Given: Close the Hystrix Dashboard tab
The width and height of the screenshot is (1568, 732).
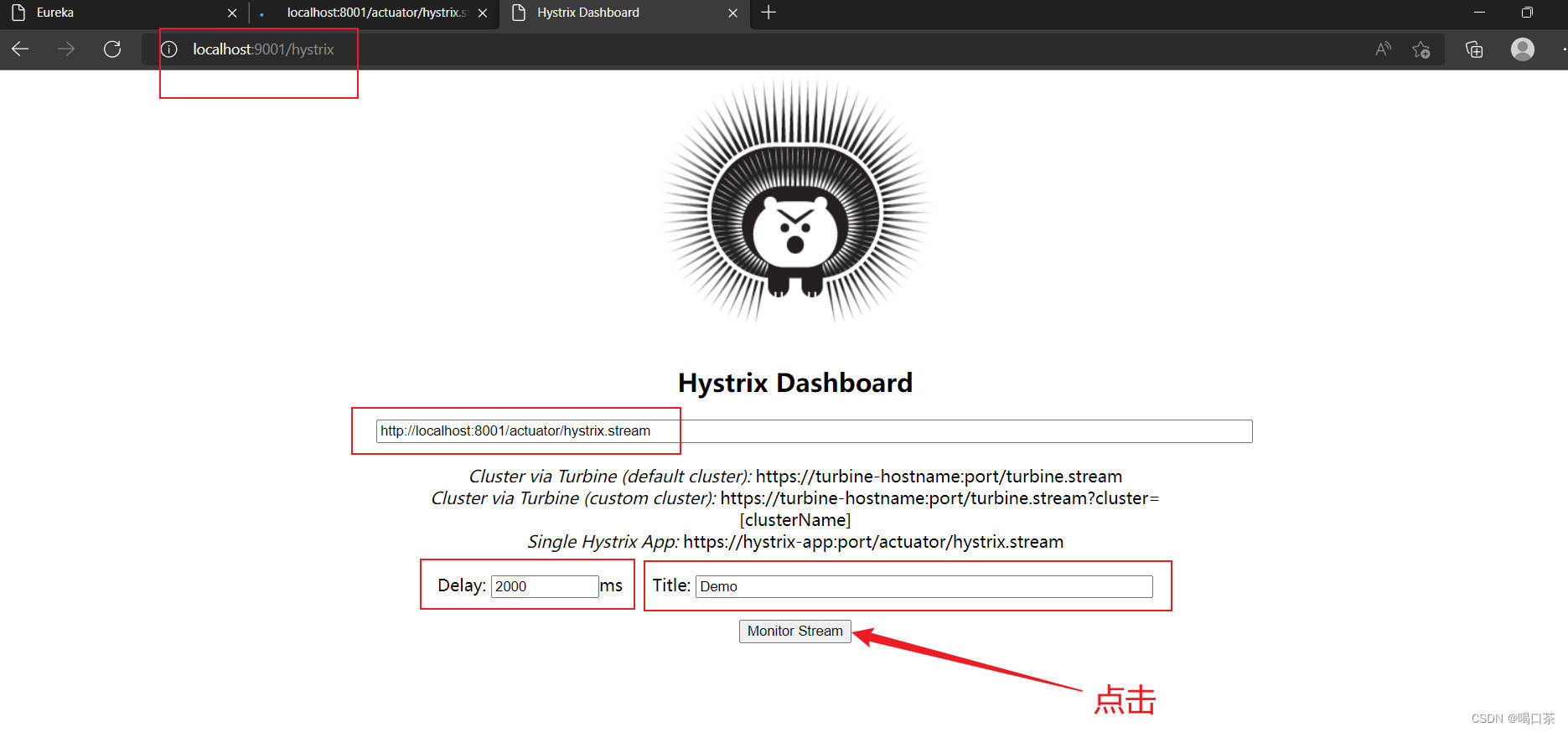Looking at the screenshot, I should [x=732, y=13].
